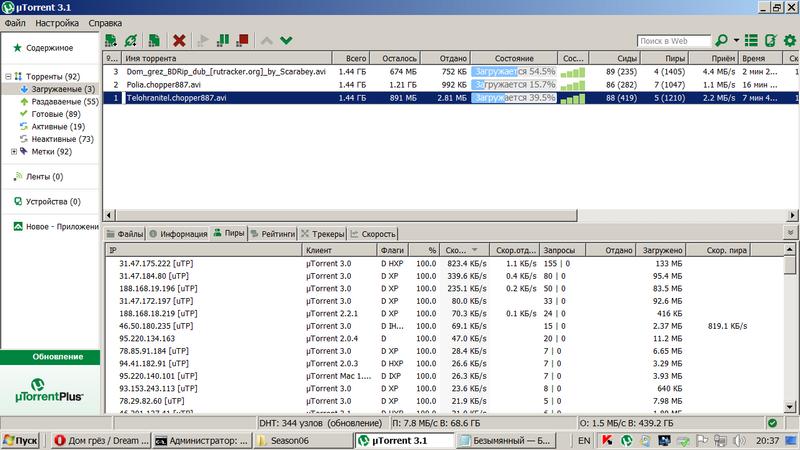The width and height of the screenshot is (800, 450).
Task: Open the Season06 folder taskbar item
Action: click(x=303, y=440)
